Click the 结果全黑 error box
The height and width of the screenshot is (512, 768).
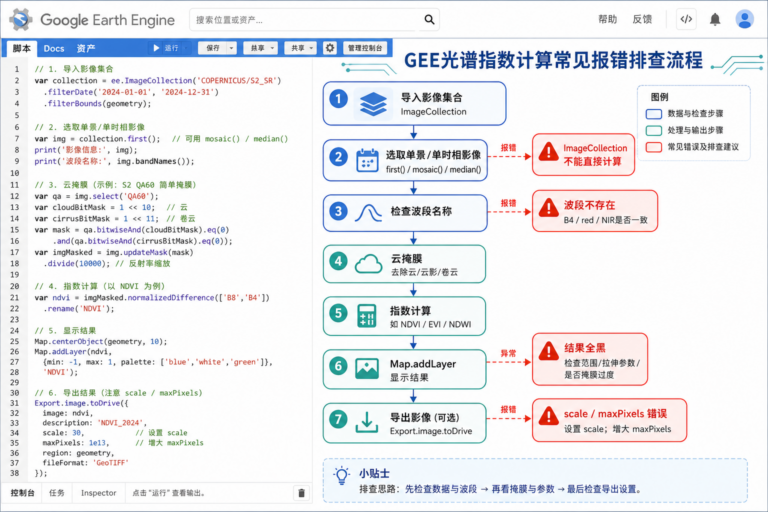coord(590,359)
